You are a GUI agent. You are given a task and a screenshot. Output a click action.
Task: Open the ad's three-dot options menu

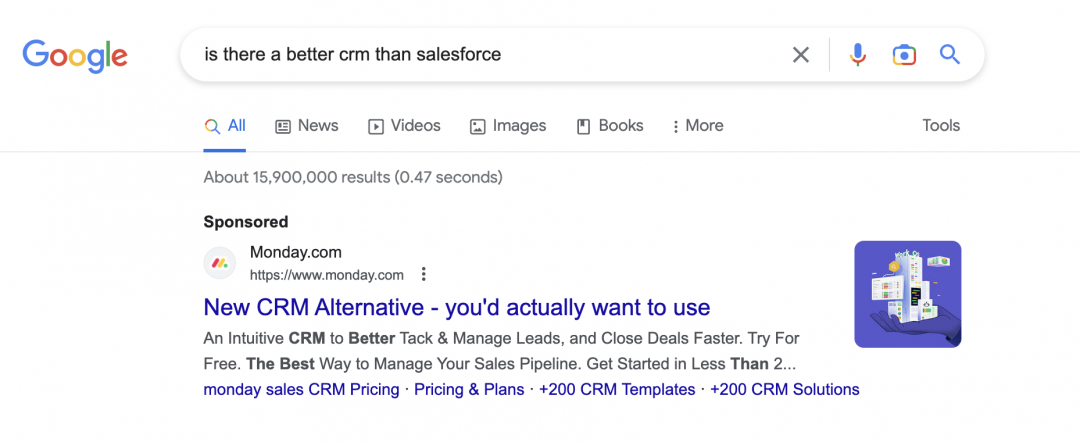(424, 275)
